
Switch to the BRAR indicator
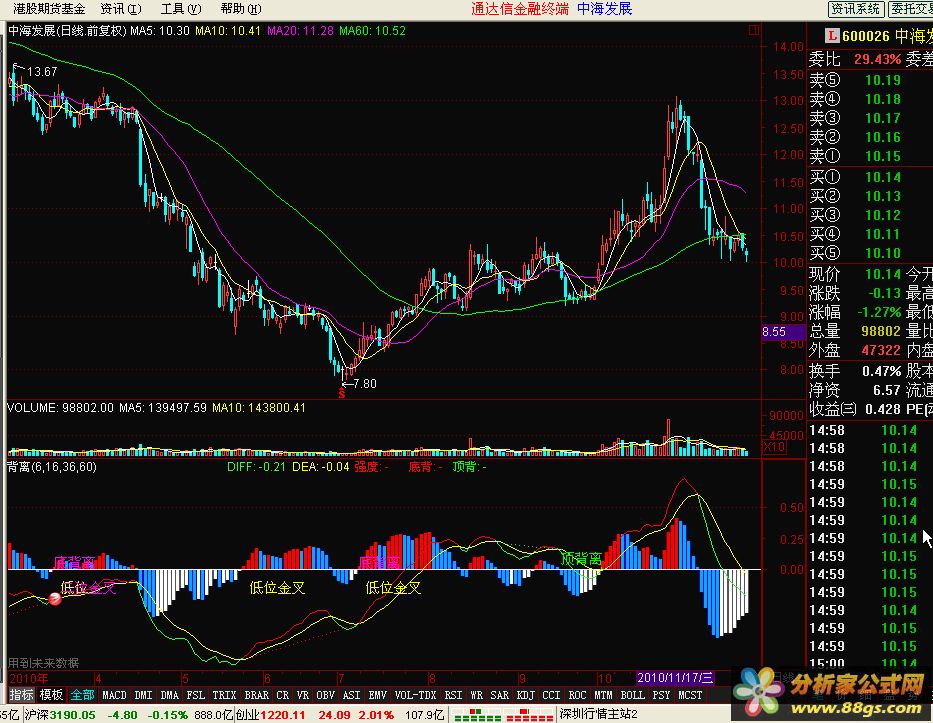click(256, 695)
